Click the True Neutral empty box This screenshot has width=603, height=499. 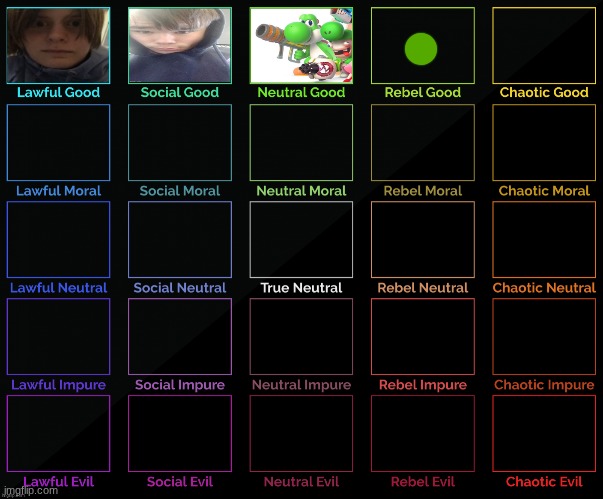coord(301,240)
